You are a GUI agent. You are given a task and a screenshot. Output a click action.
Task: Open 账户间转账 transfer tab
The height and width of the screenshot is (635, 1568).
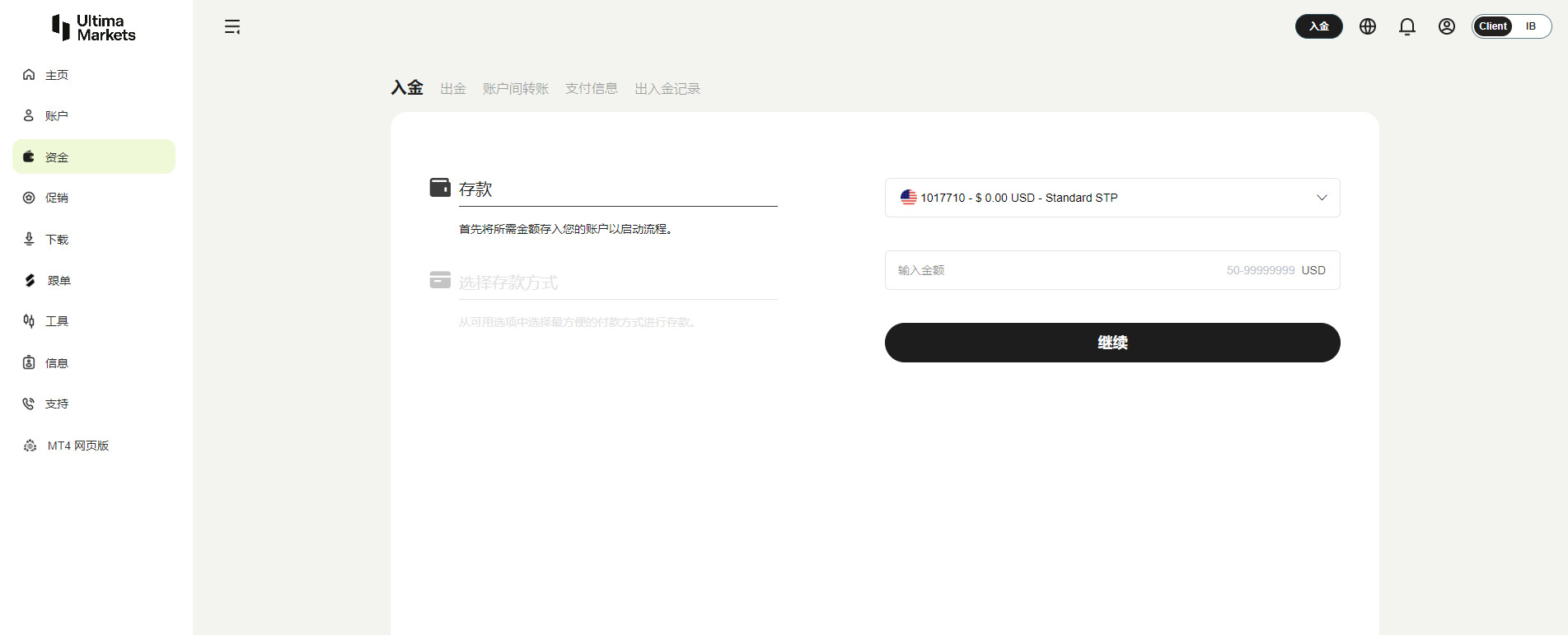point(516,89)
